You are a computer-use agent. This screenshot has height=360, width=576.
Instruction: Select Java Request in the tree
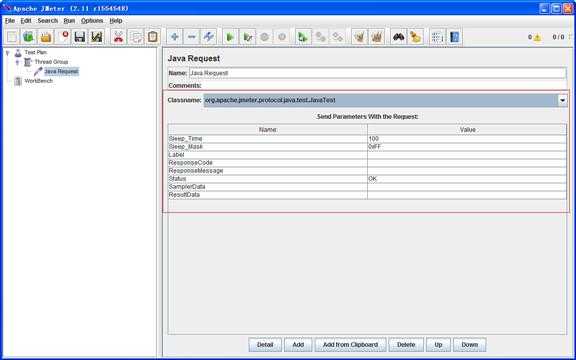click(61, 71)
